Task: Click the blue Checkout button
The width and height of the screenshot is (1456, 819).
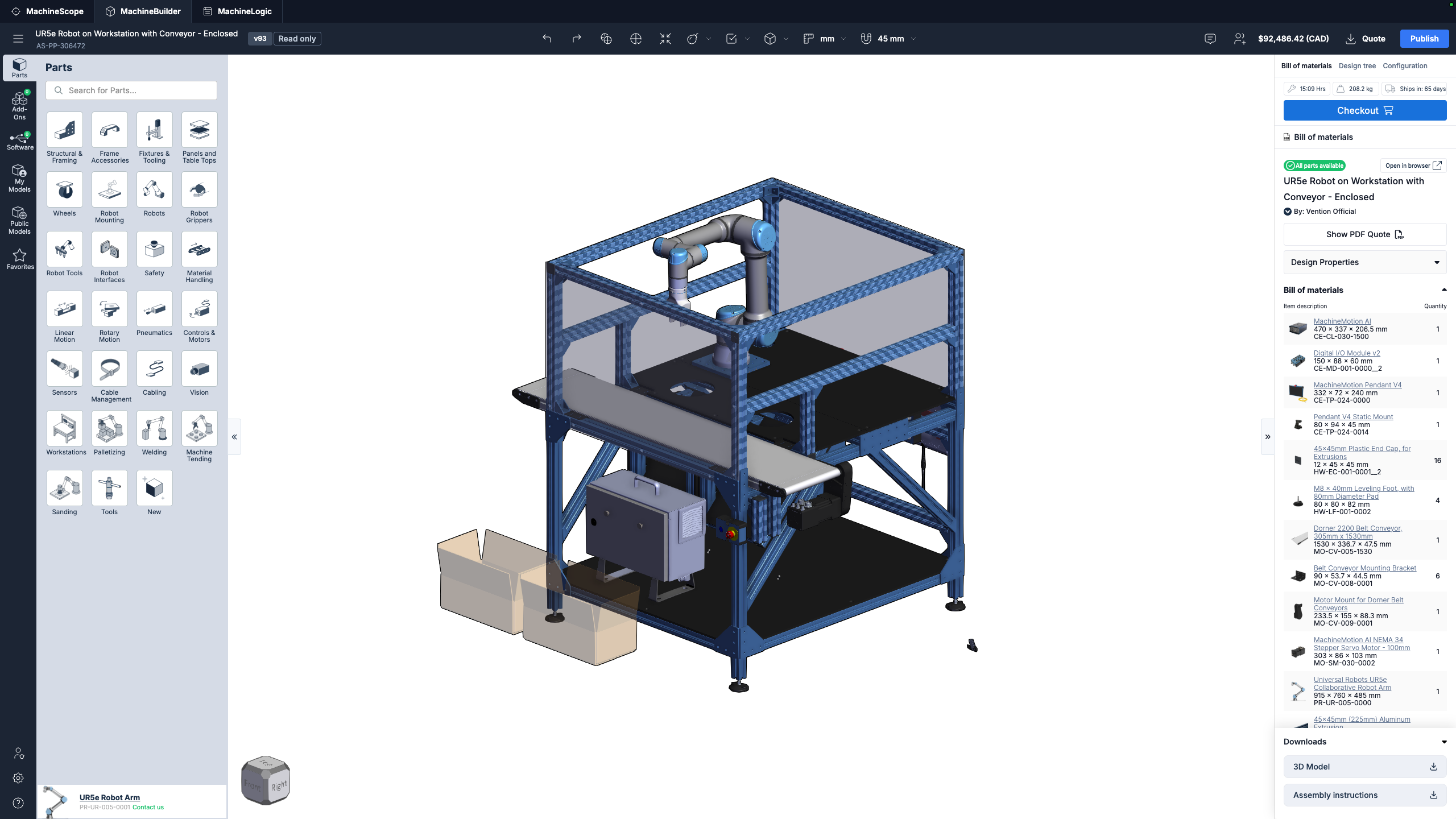Action: click(1365, 110)
